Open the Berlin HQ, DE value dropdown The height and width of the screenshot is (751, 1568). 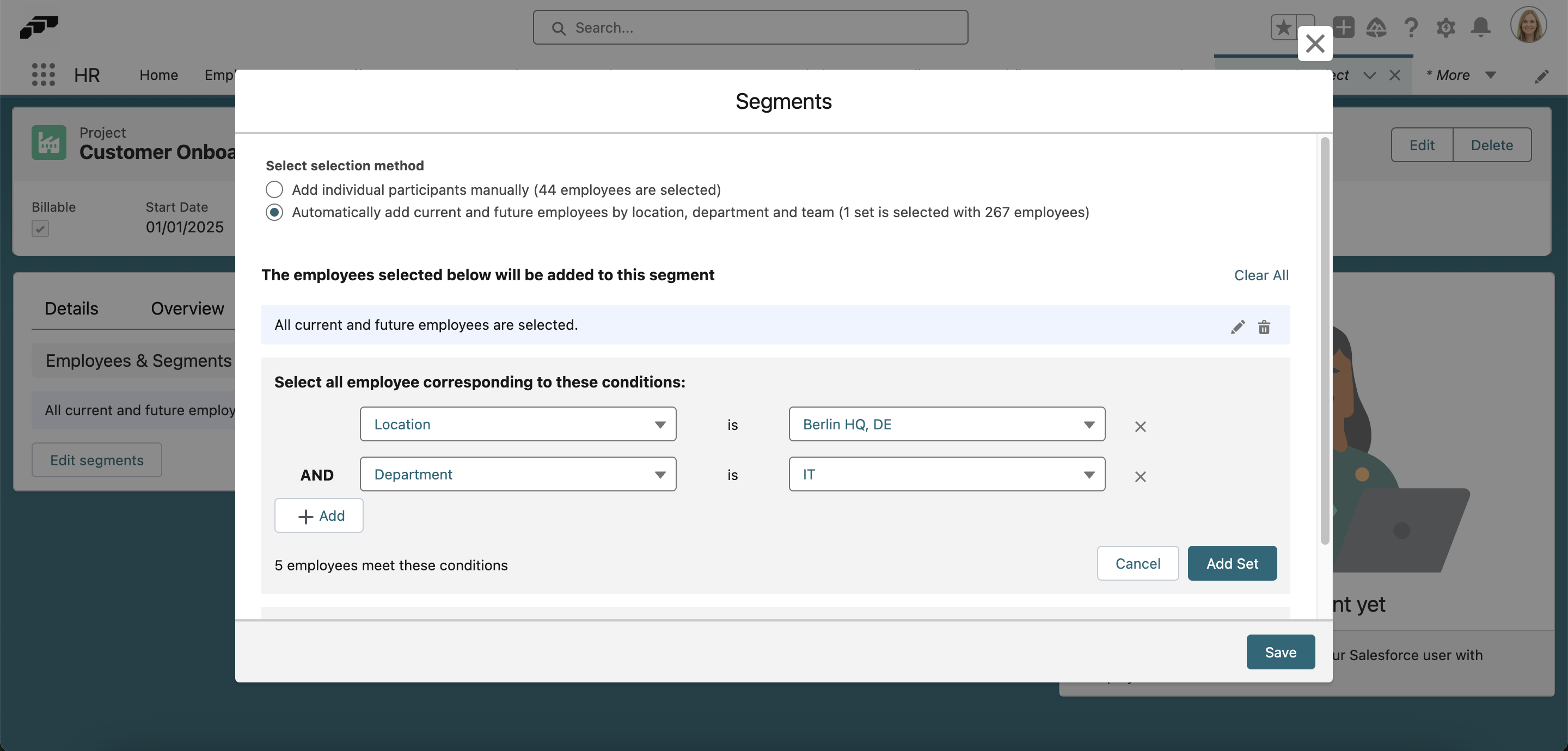[x=946, y=424]
